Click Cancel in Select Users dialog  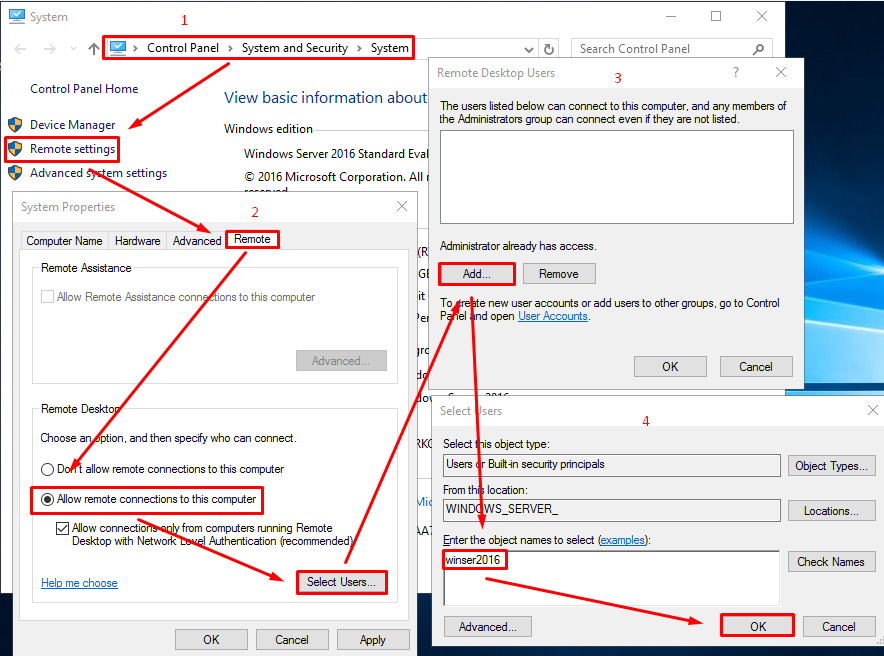(x=838, y=627)
